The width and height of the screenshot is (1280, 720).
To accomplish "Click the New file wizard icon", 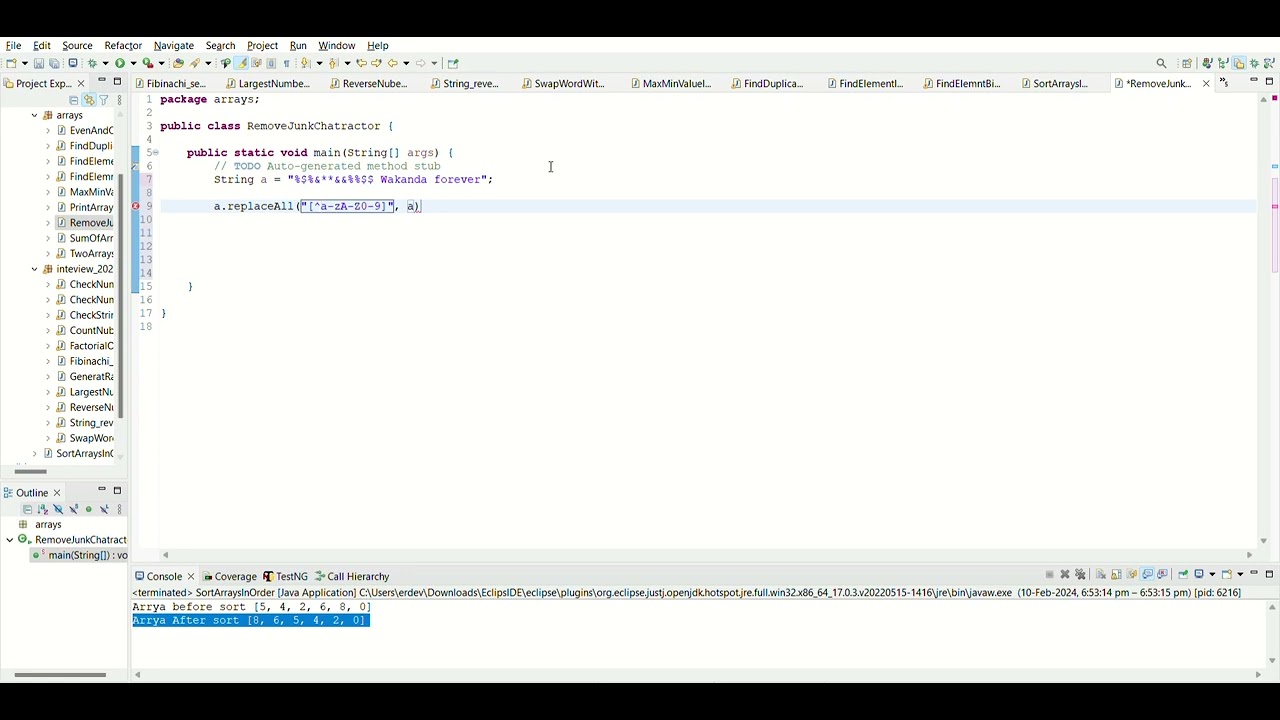I will [11, 63].
